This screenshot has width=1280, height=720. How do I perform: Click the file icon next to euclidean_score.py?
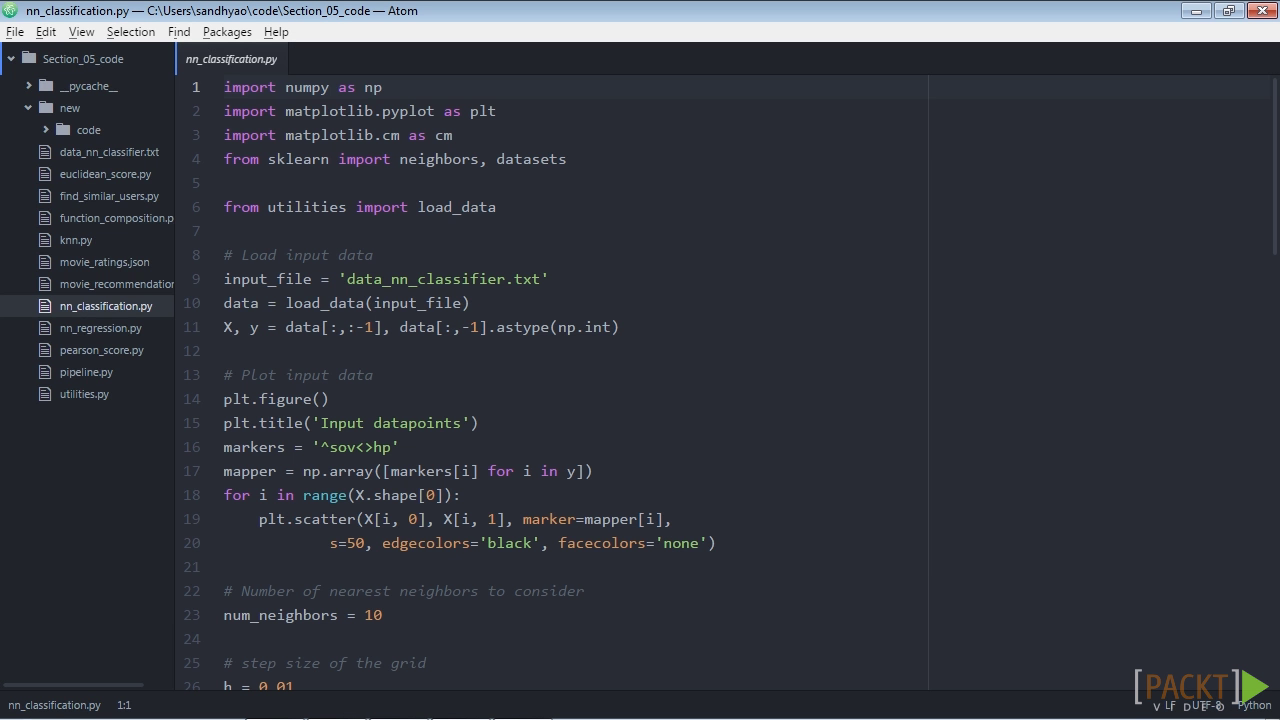coord(44,174)
